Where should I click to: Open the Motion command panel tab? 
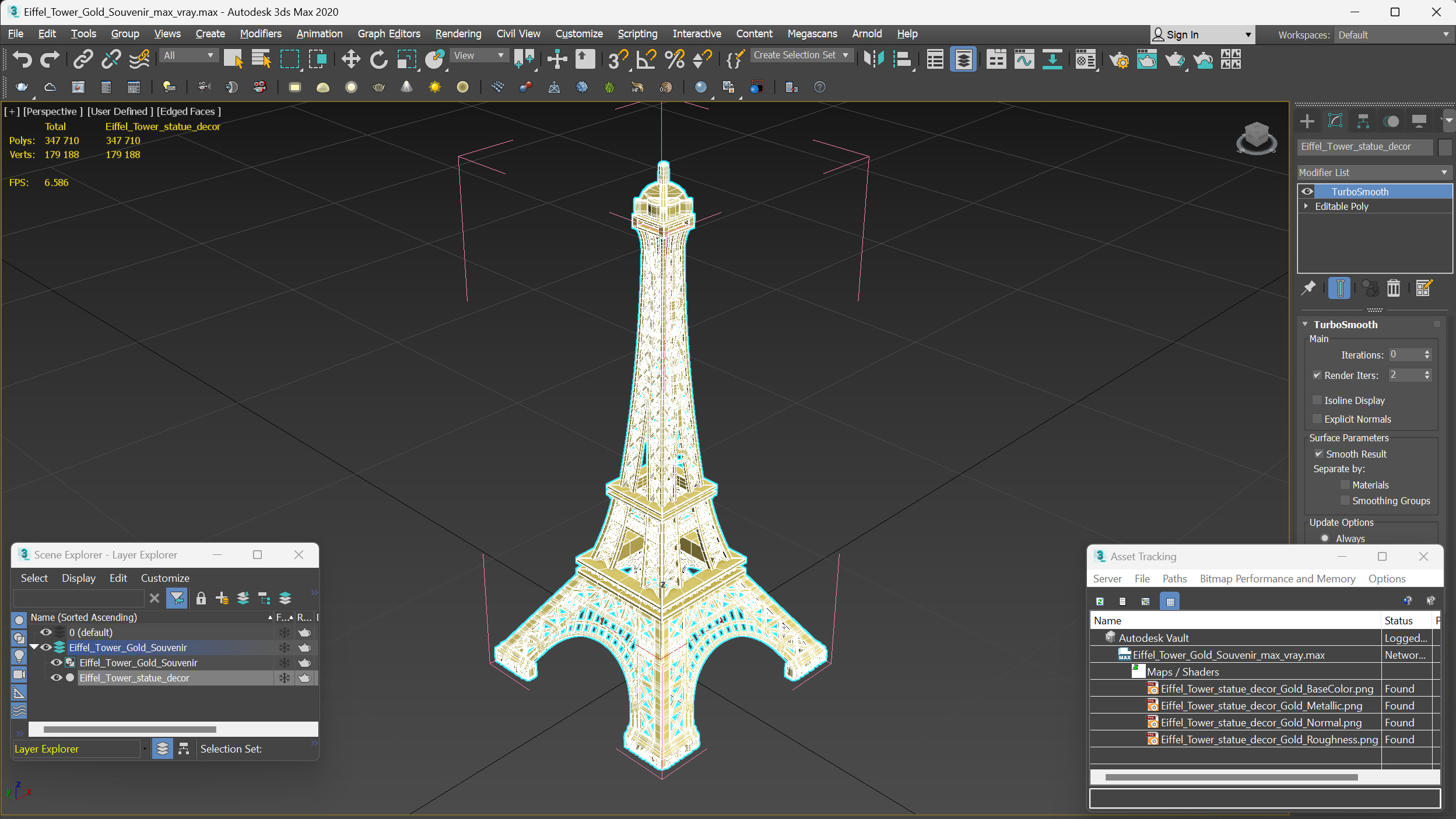(x=1391, y=121)
